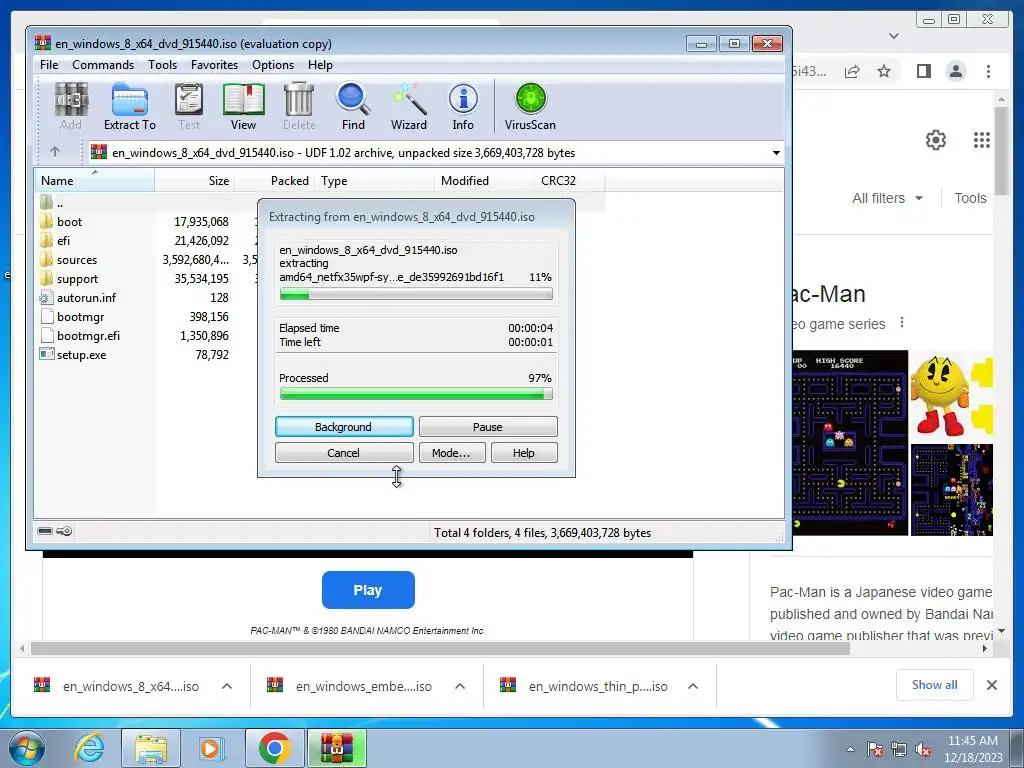Click the horizontal page scrollbar
The height and width of the screenshot is (768, 1024).
[x=440, y=648]
